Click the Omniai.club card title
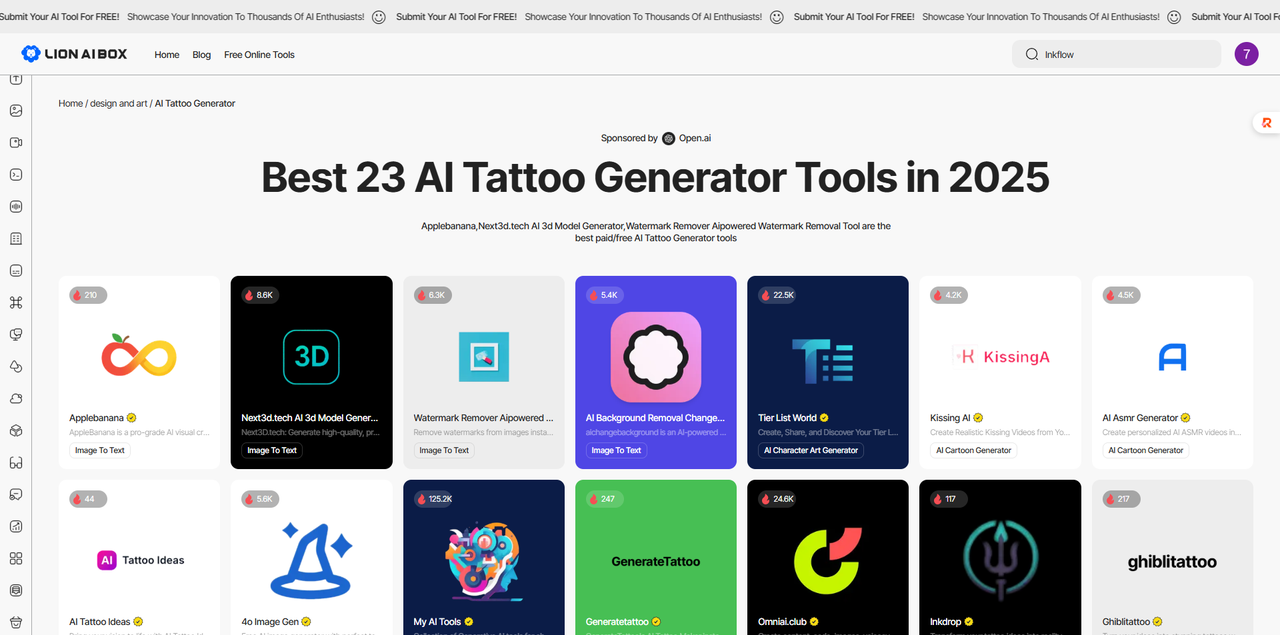This screenshot has width=1280, height=635. tap(782, 622)
